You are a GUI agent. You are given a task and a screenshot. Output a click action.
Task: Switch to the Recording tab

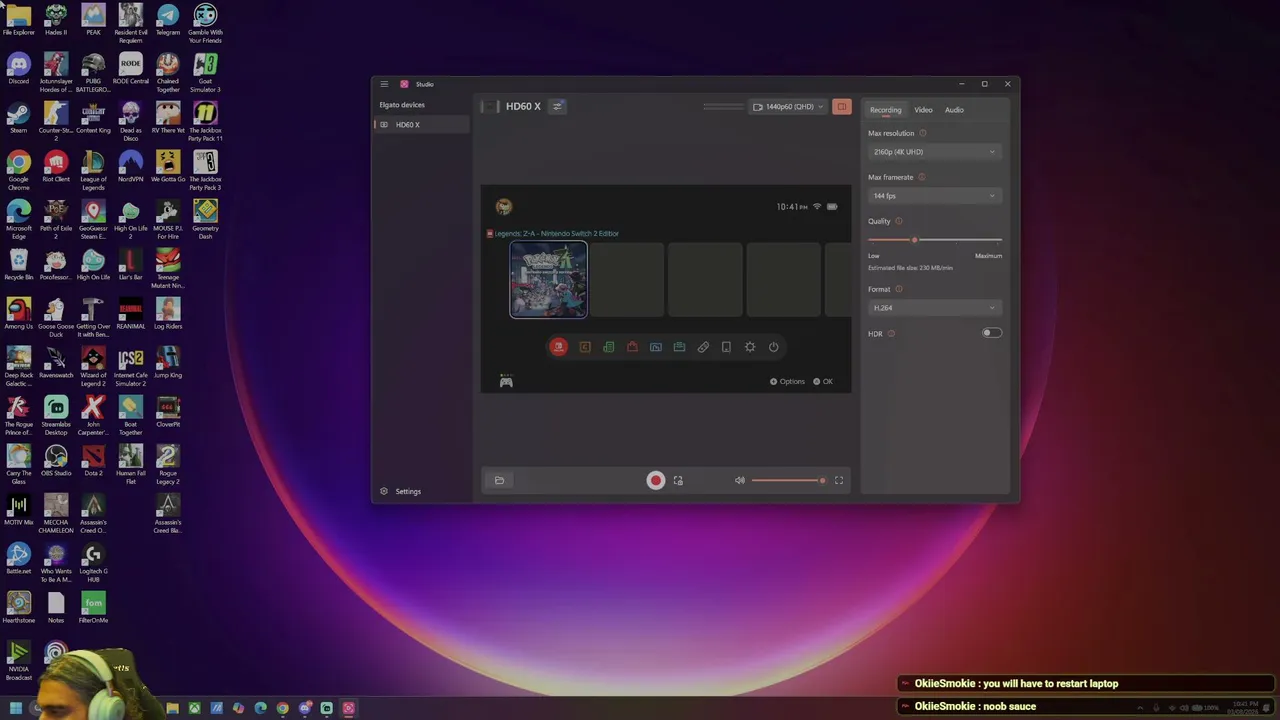click(x=885, y=110)
